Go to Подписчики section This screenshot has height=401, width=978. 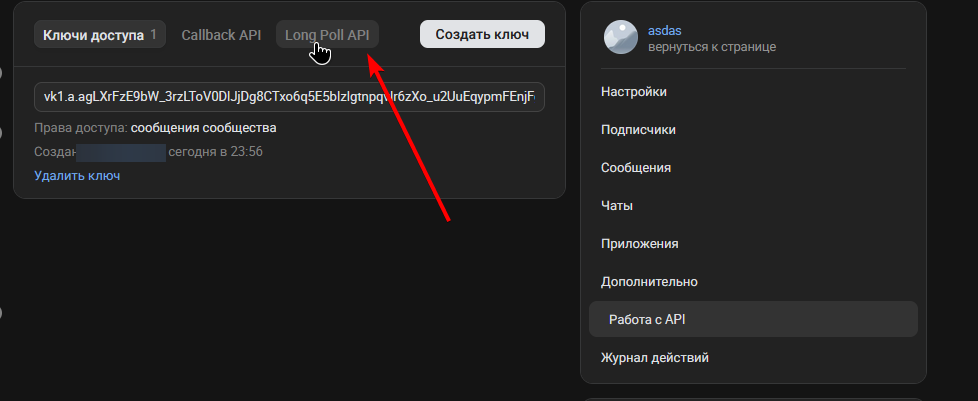pyautogui.click(x=638, y=130)
